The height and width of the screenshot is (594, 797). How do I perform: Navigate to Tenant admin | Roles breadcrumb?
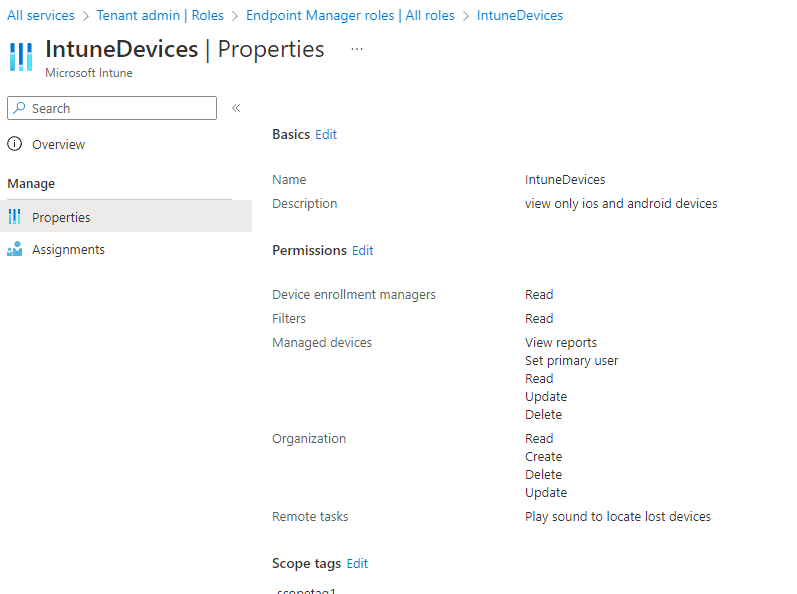pyautogui.click(x=160, y=16)
